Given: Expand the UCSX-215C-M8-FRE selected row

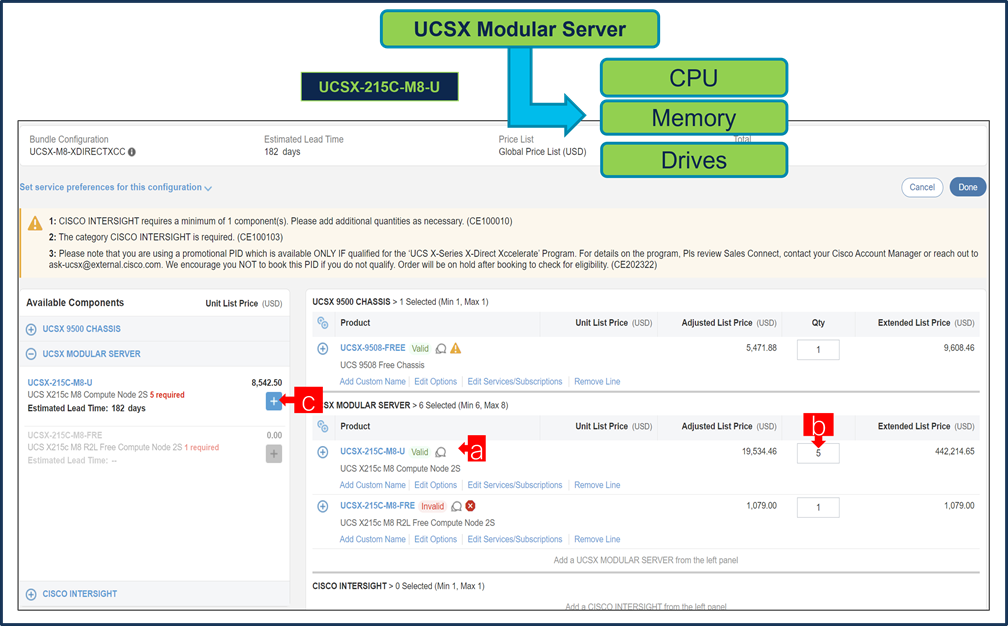Looking at the screenshot, I should point(323,506).
